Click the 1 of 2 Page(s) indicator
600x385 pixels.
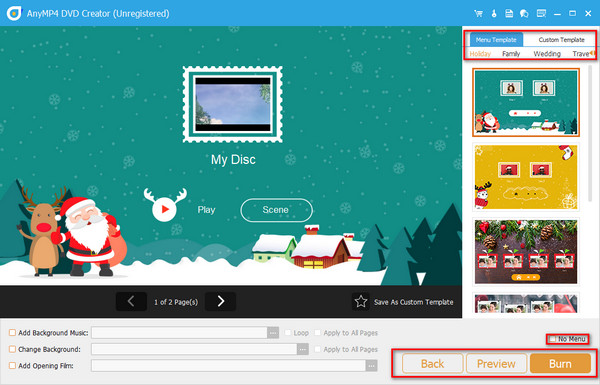pyautogui.click(x=176, y=302)
